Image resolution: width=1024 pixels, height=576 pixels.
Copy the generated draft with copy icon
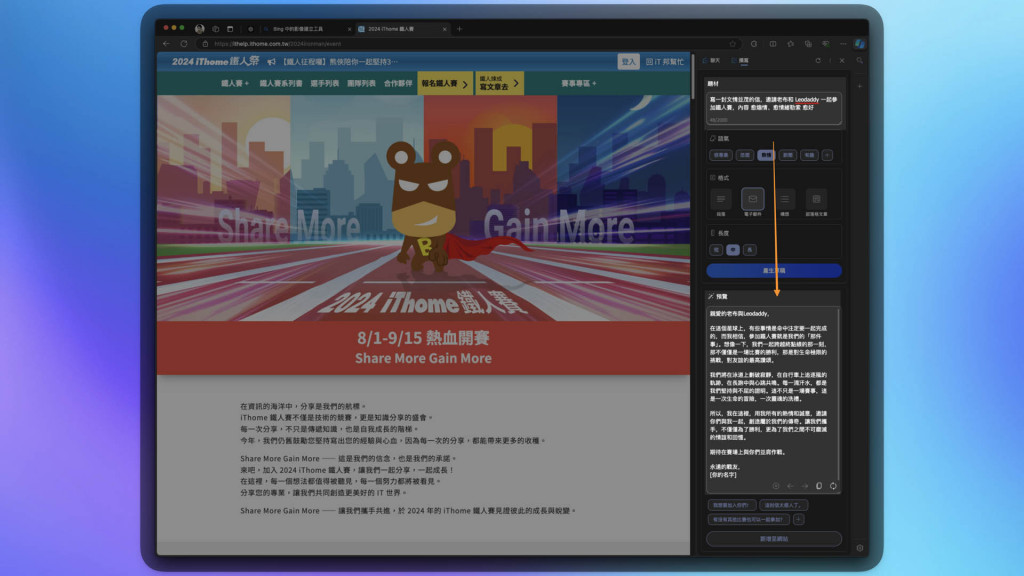(x=819, y=486)
